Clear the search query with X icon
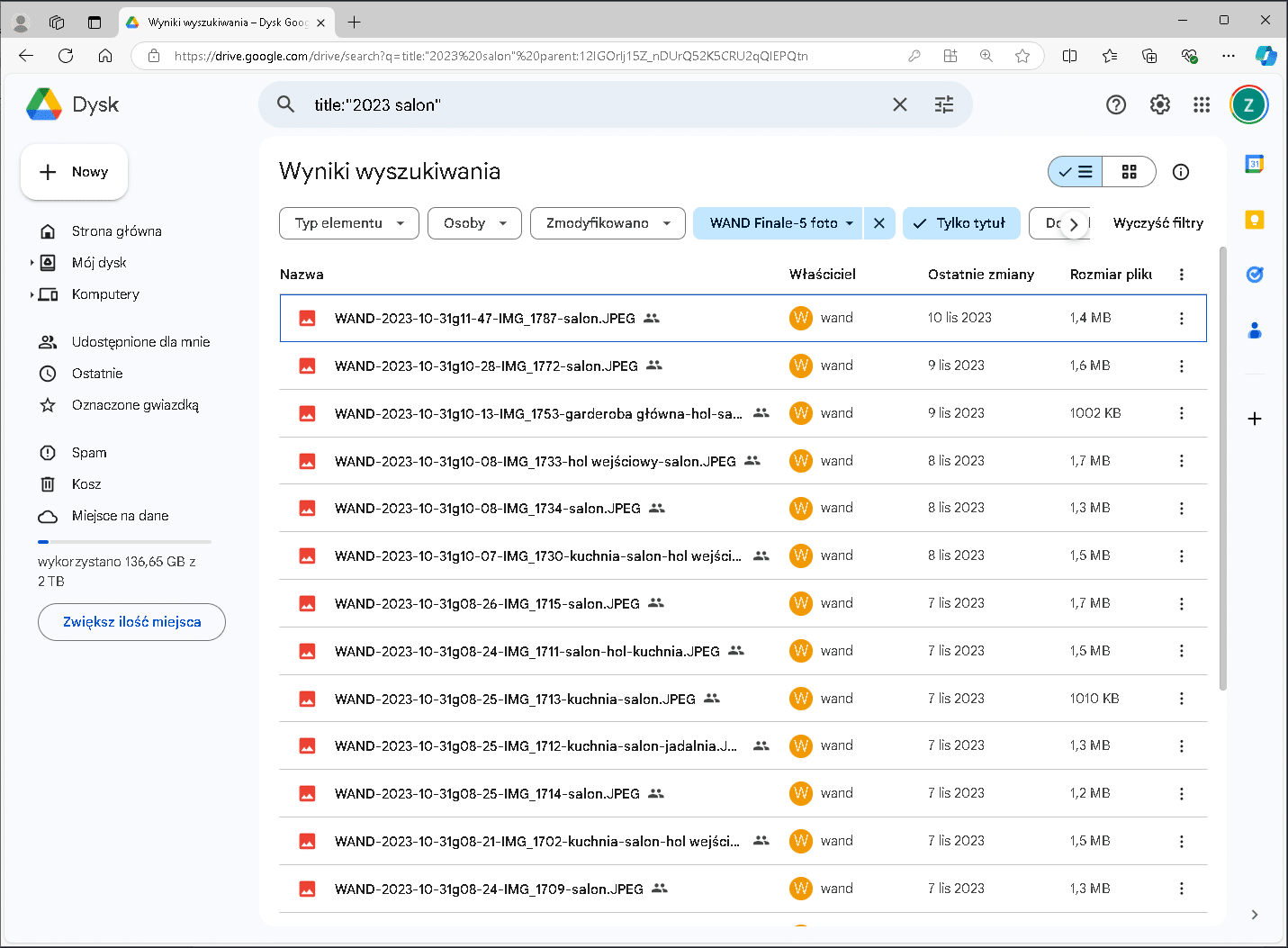The image size is (1288, 948). pos(899,104)
